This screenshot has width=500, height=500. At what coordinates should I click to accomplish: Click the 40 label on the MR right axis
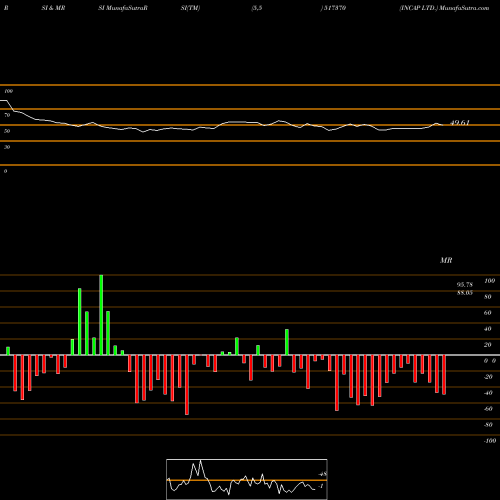click(488, 329)
